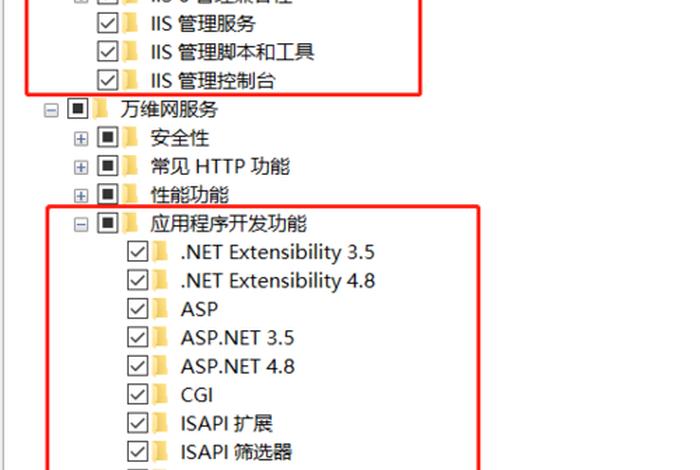Select the '应用程序开发功能' label
Viewport: 700px width, 470px height.
(x=229, y=223)
